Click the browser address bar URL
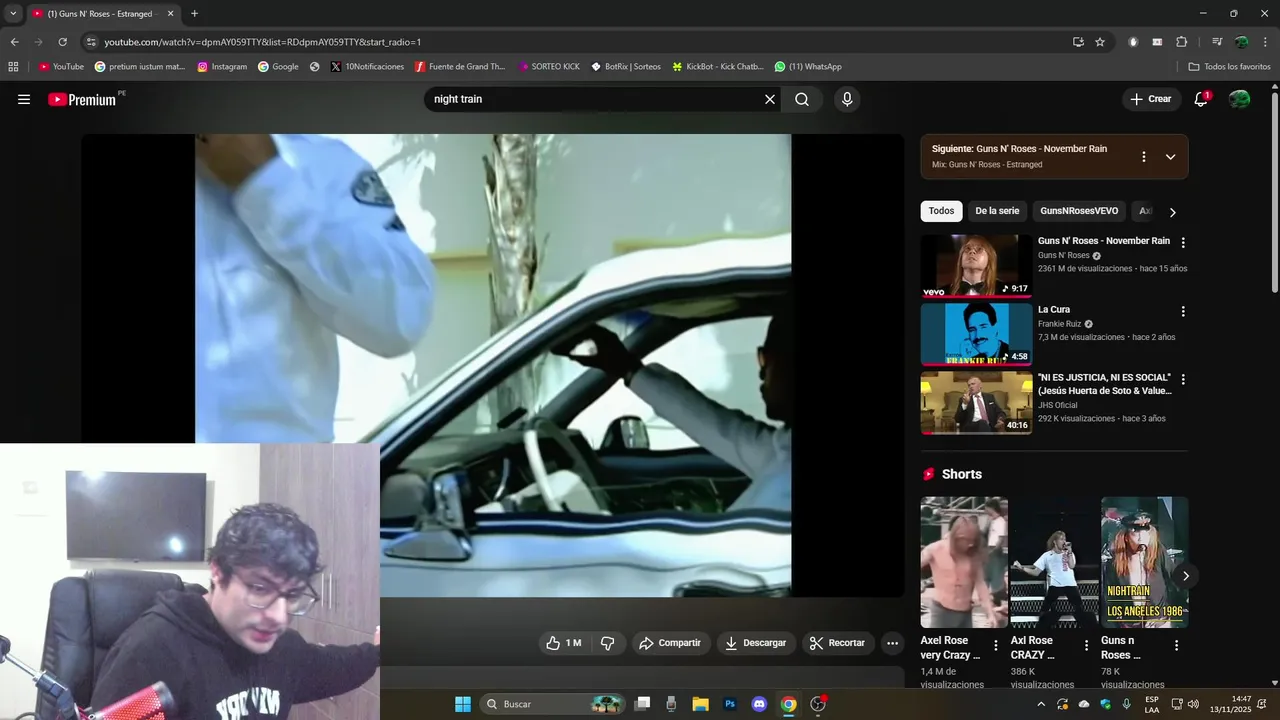 262,42
